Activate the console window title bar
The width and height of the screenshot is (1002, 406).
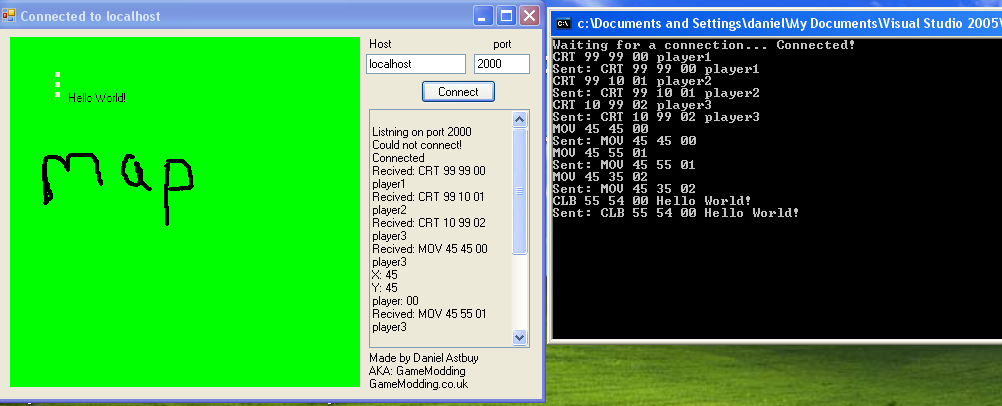(x=780, y=22)
